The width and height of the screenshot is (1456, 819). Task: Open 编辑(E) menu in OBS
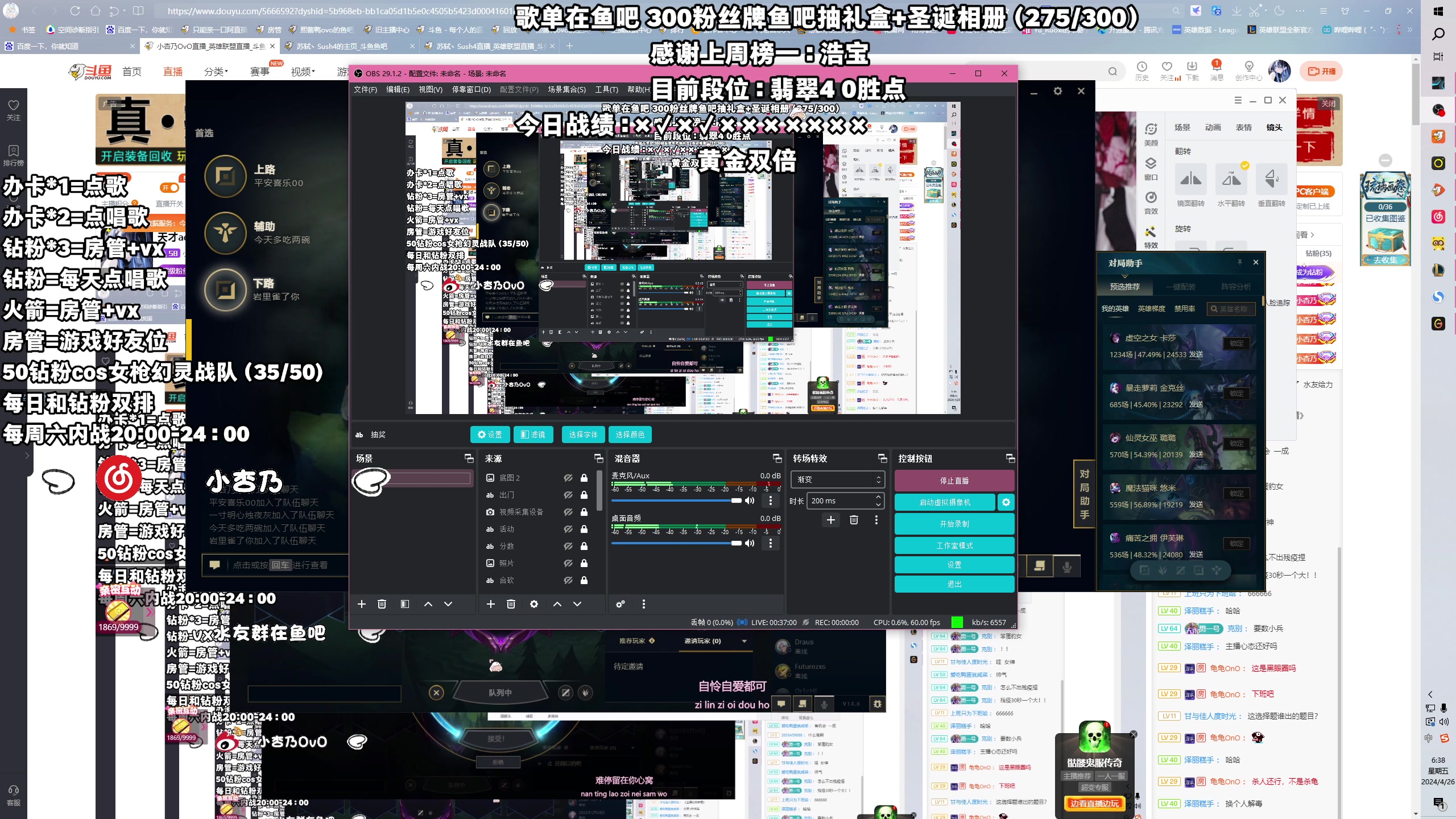tap(398, 89)
